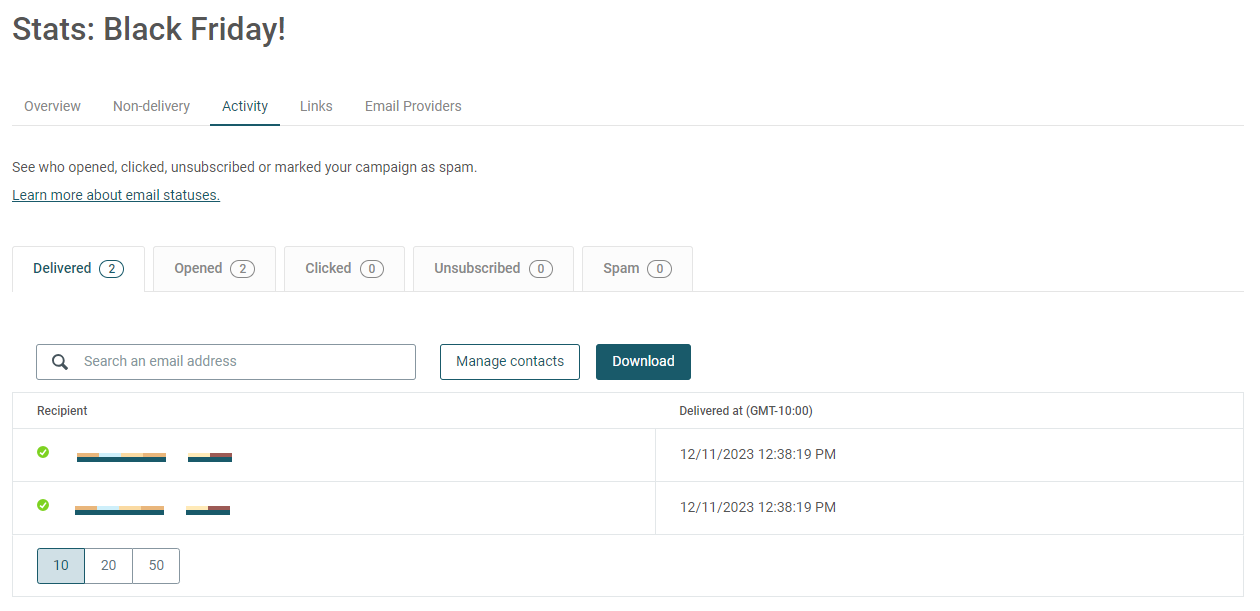
Task: Click the Download button
Action: coord(643,362)
